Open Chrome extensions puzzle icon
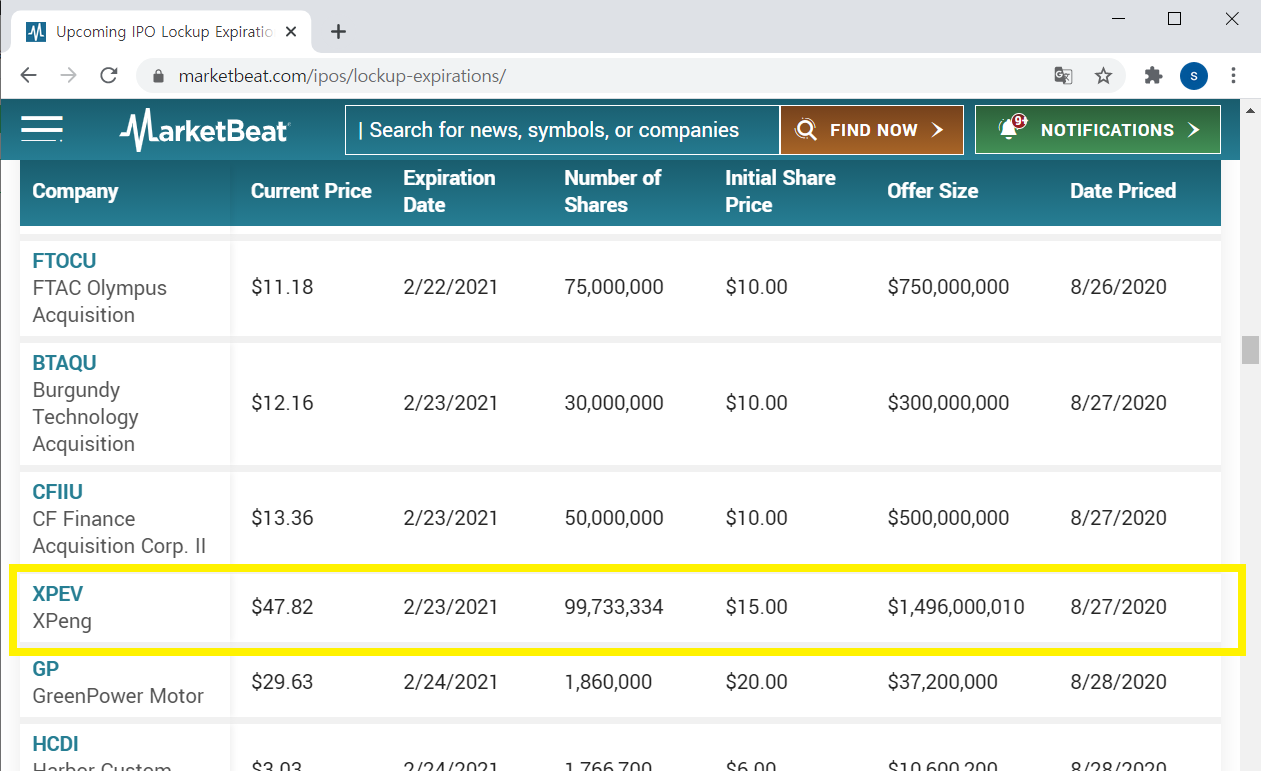Viewport: 1261px width, 772px height. coord(1153,76)
